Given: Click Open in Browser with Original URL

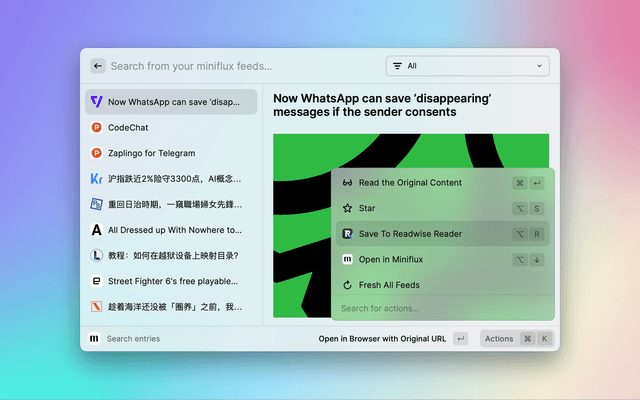Looking at the screenshot, I should point(382,339).
